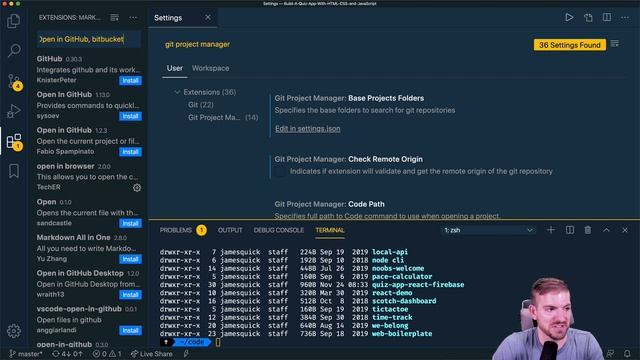This screenshot has width=640, height=360.
Task: Install Open in GitHub by Fabio Spampinato
Action: coord(130,152)
